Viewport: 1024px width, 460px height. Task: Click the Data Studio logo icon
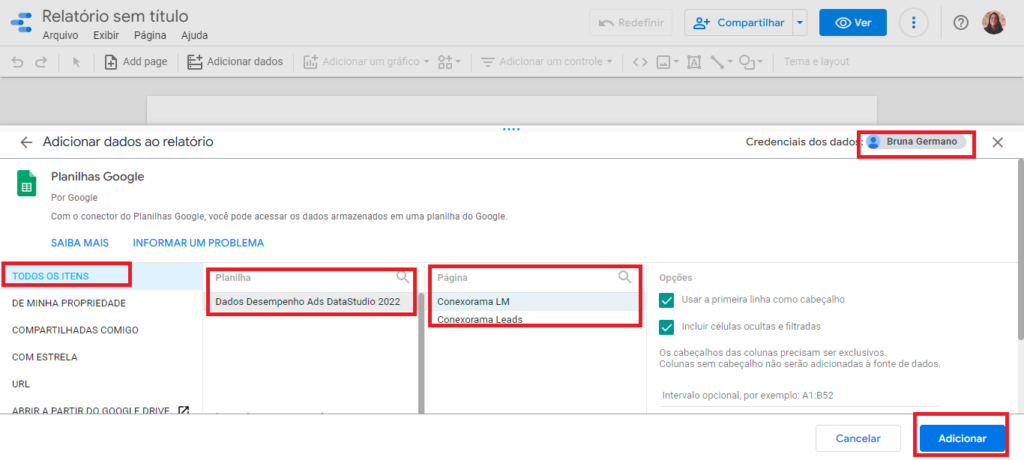click(x=21, y=23)
